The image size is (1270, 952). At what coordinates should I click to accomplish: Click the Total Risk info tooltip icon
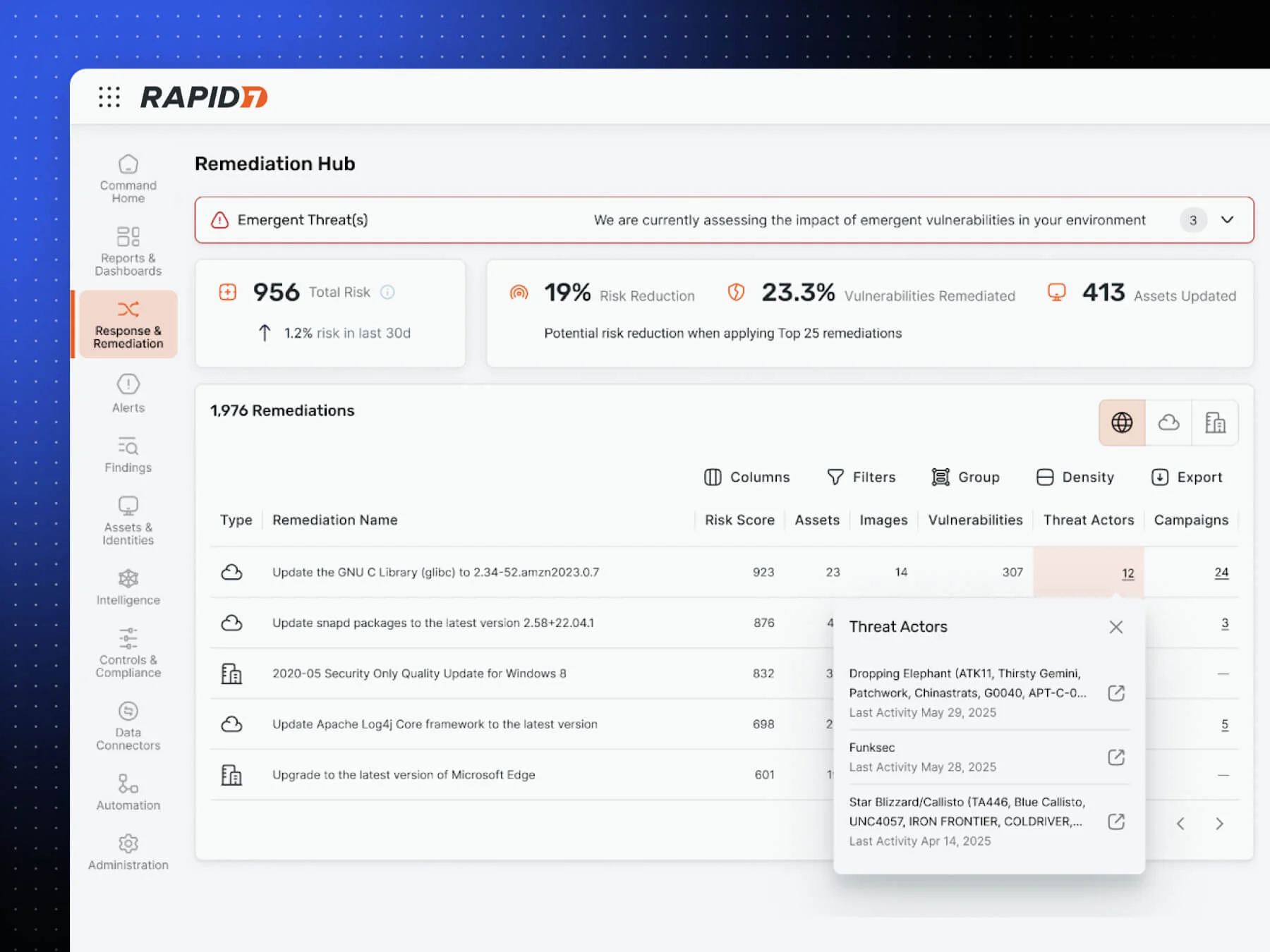[x=387, y=292]
